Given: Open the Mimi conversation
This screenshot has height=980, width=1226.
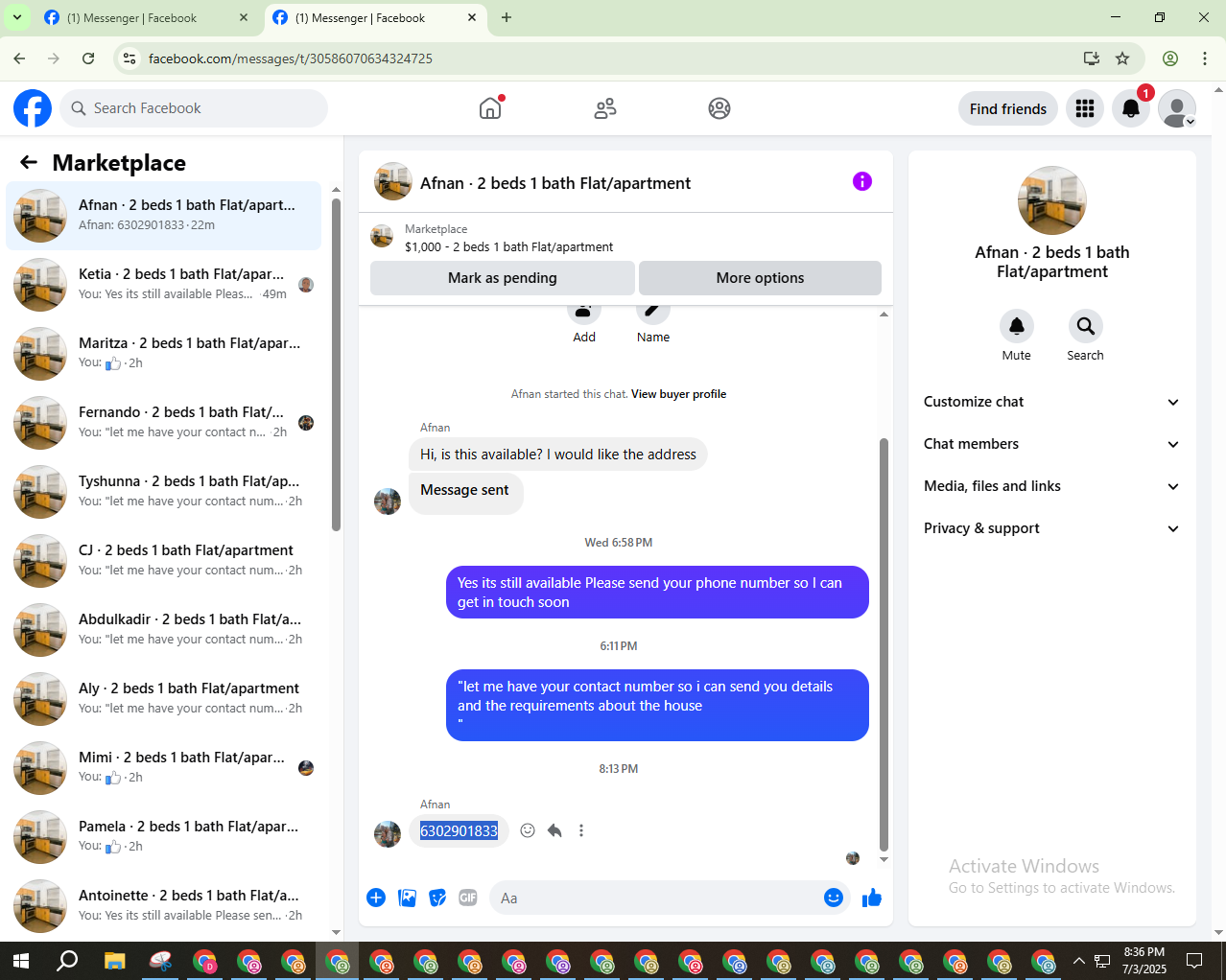Looking at the screenshot, I should coord(164,768).
